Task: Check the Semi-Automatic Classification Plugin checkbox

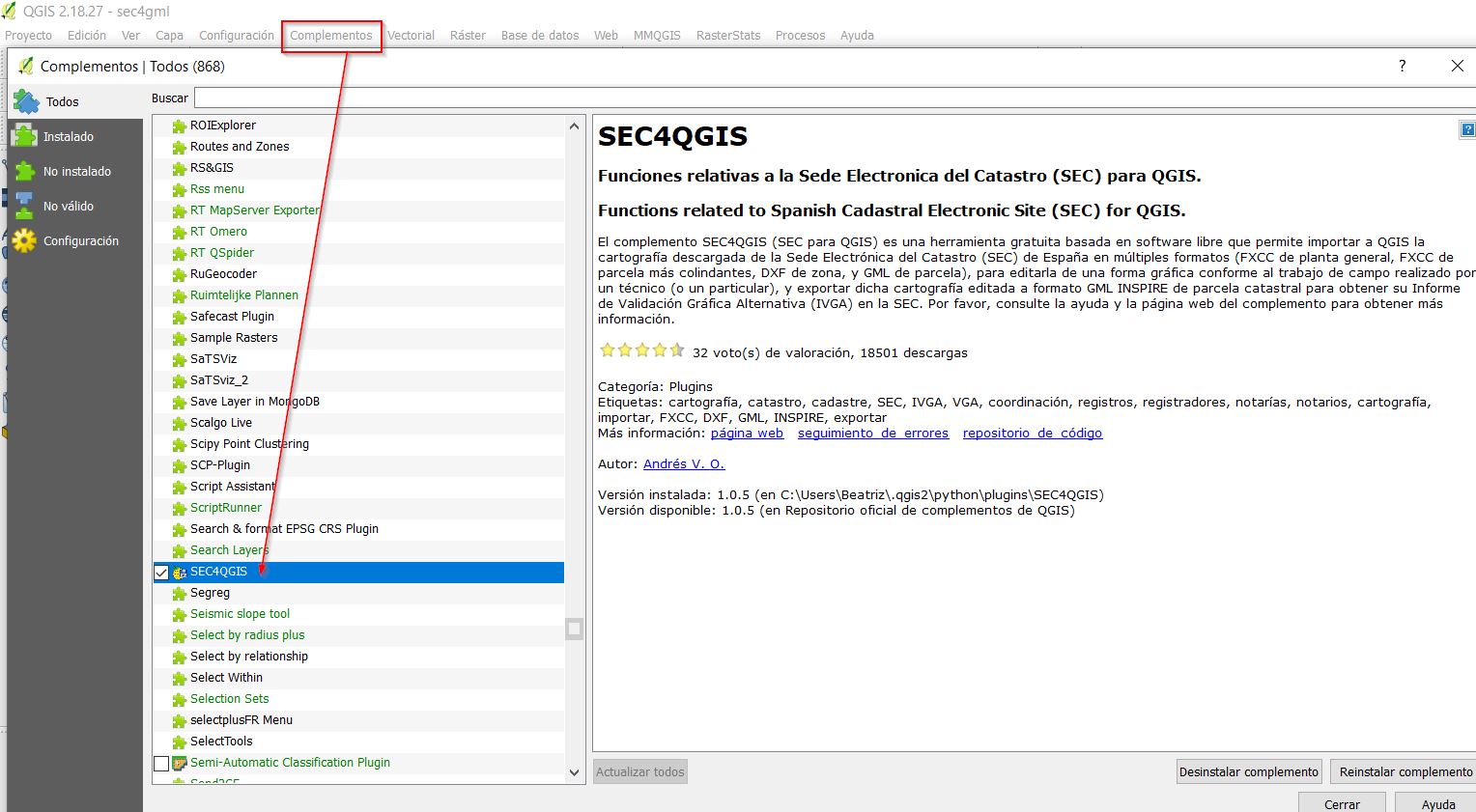Action: tap(161, 764)
